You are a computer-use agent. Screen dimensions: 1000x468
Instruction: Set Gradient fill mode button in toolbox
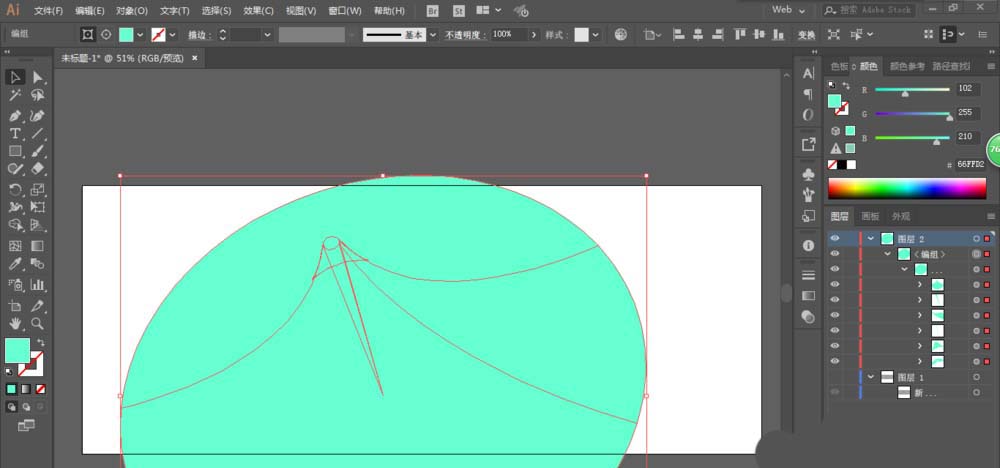pos(26,389)
